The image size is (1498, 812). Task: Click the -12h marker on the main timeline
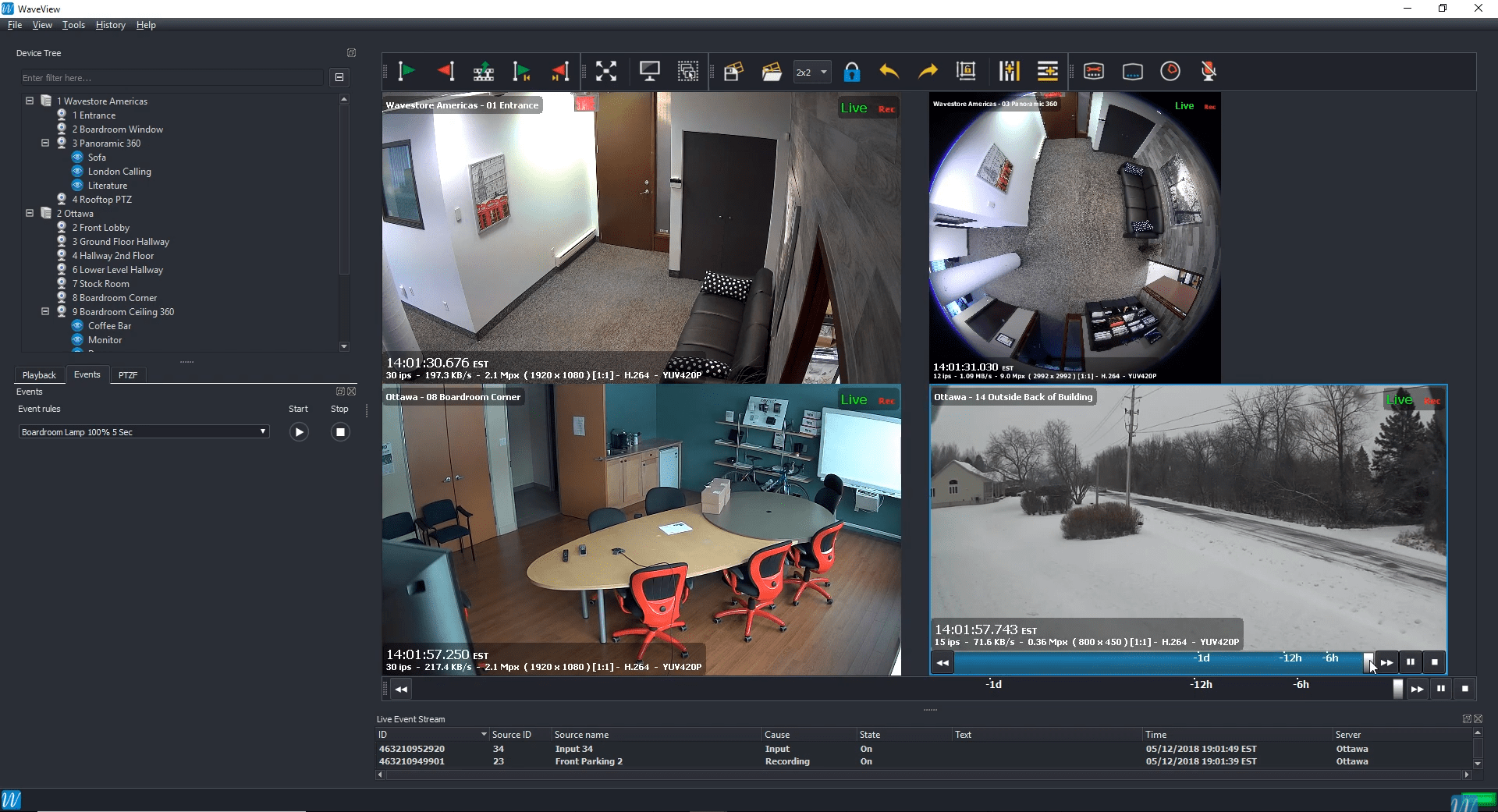pyautogui.click(x=1201, y=685)
